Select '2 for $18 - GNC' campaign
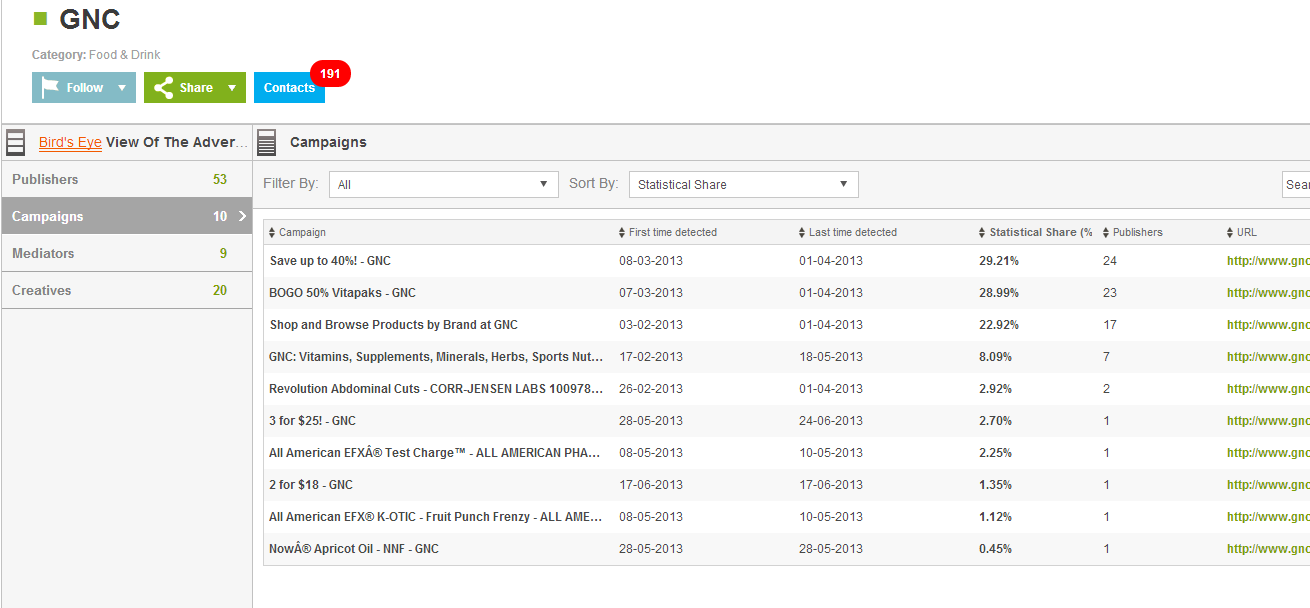1310x608 pixels. pyautogui.click(x=311, y=485)
